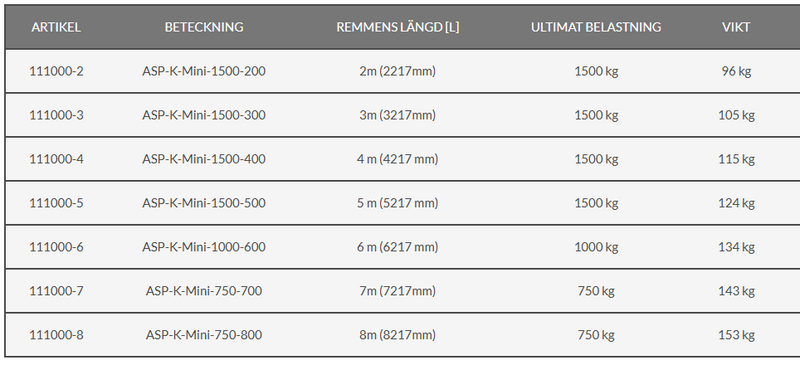Select article number 111000-8
Image resolution: width=800 pixels, height=365 pixels.
click(x=56, y=334)
